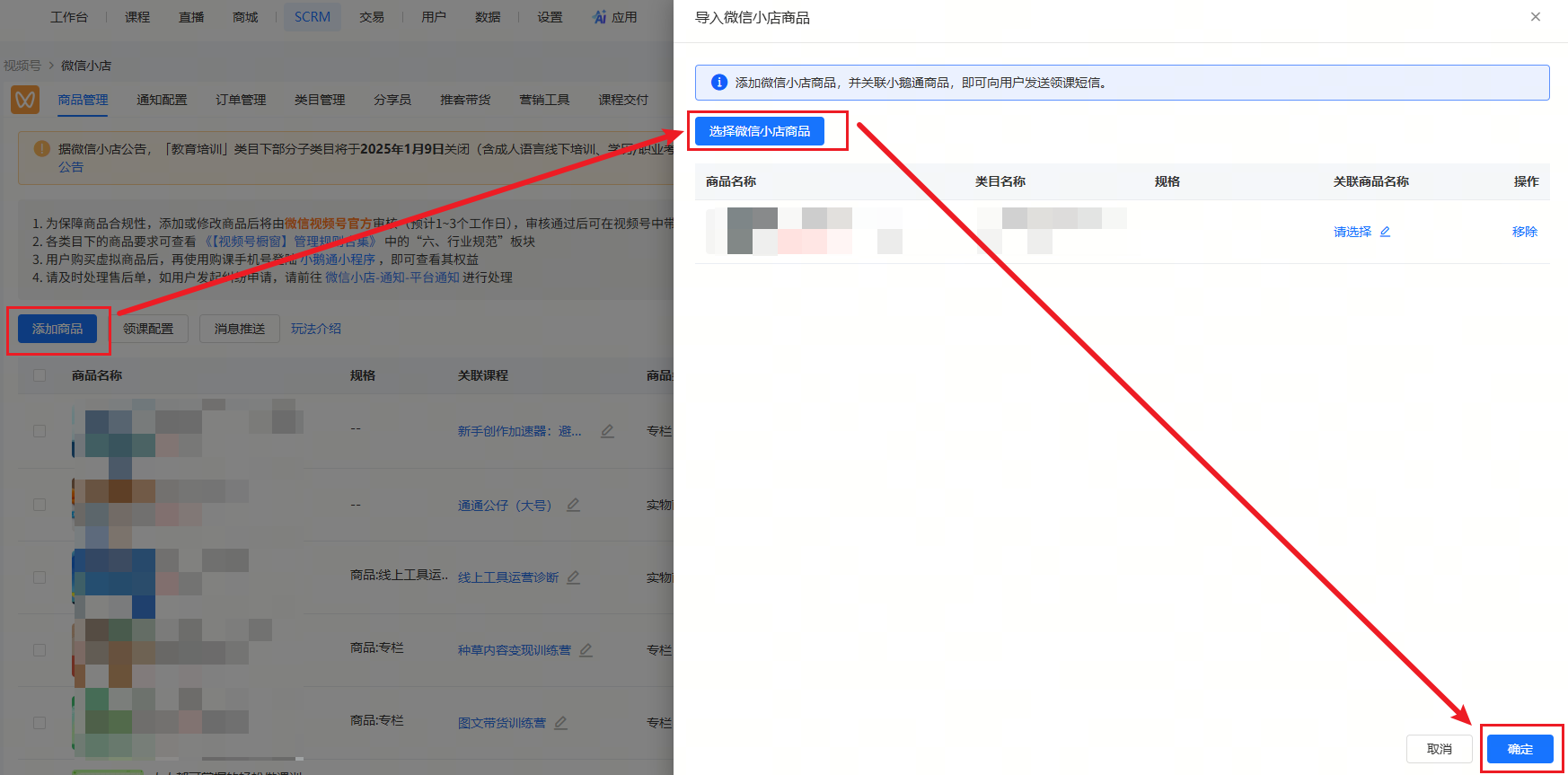
Task: Open the 微信小店-通知-平台通知 link
Action: [392, 277]
